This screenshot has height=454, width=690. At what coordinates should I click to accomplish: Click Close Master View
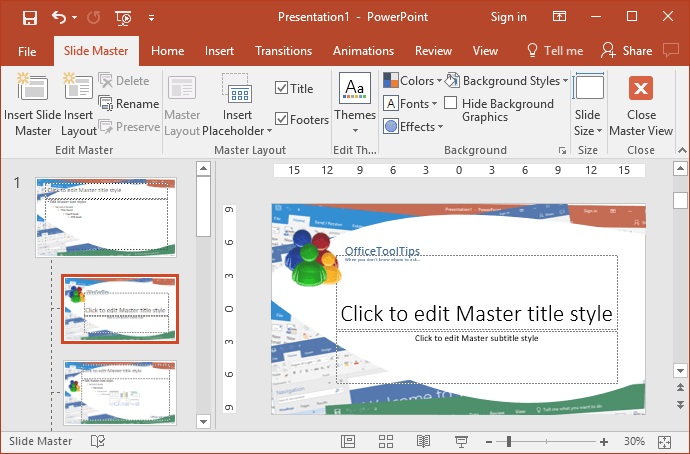pos(641,106)
